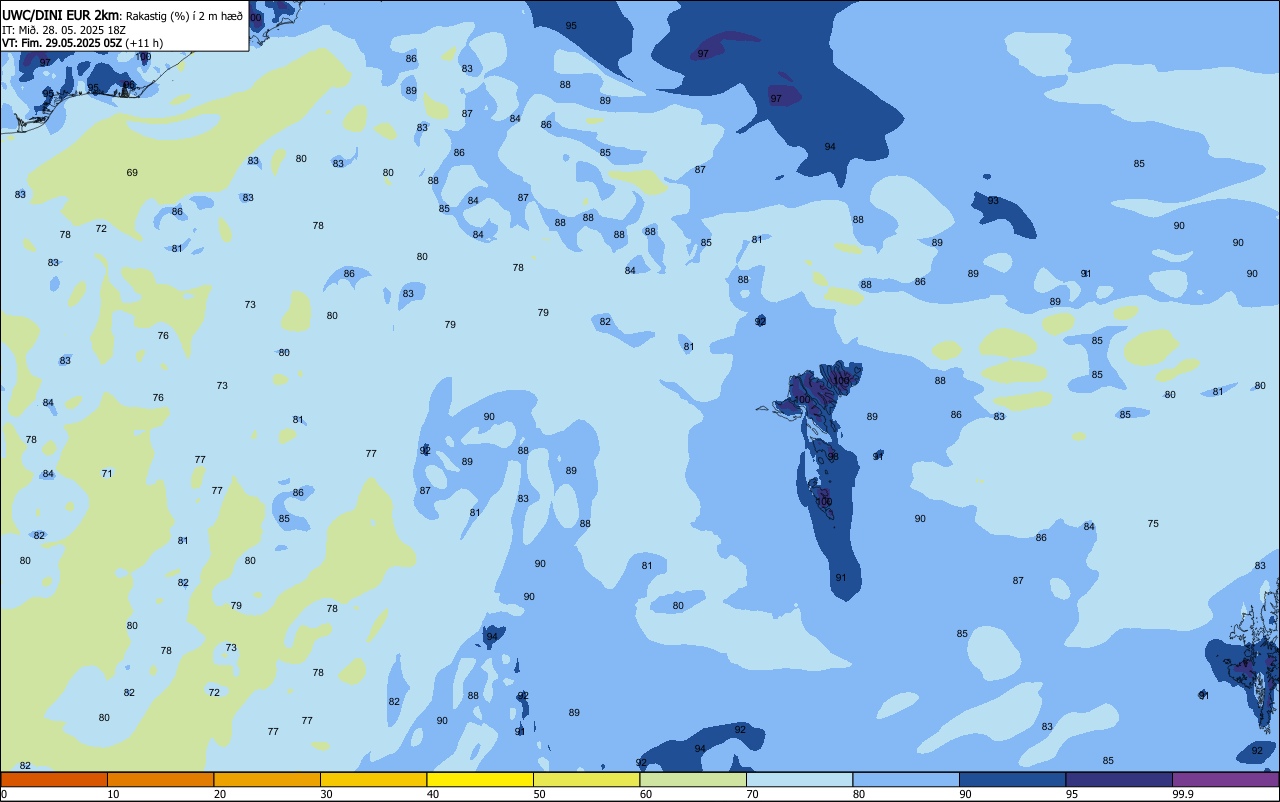Click the purple legend swatch above 99.9

[1225, 779]
